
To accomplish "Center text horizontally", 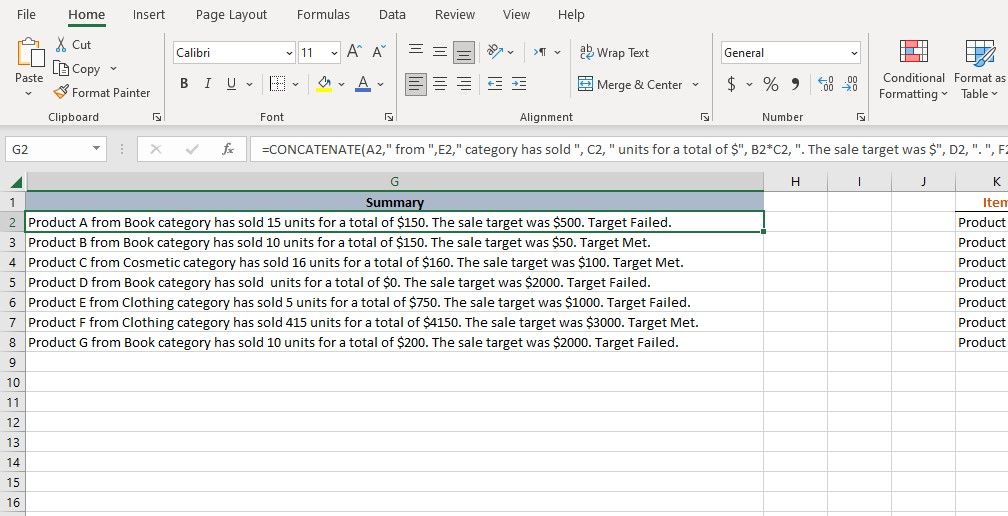I will tap(440, 84).
